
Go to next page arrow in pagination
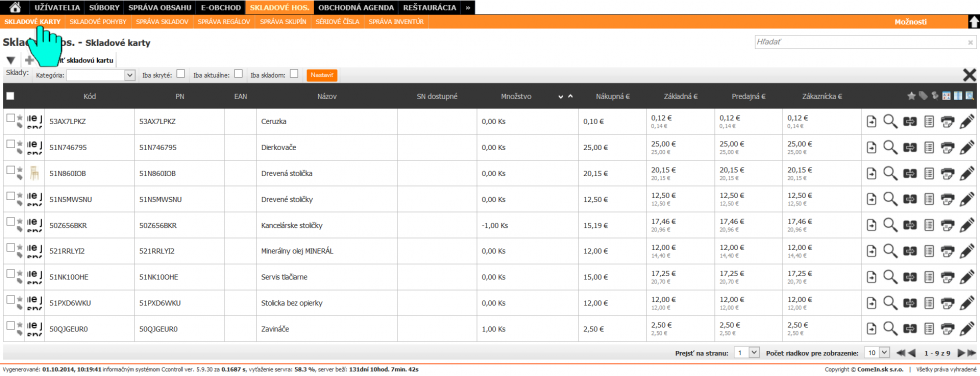pos(962,353)
